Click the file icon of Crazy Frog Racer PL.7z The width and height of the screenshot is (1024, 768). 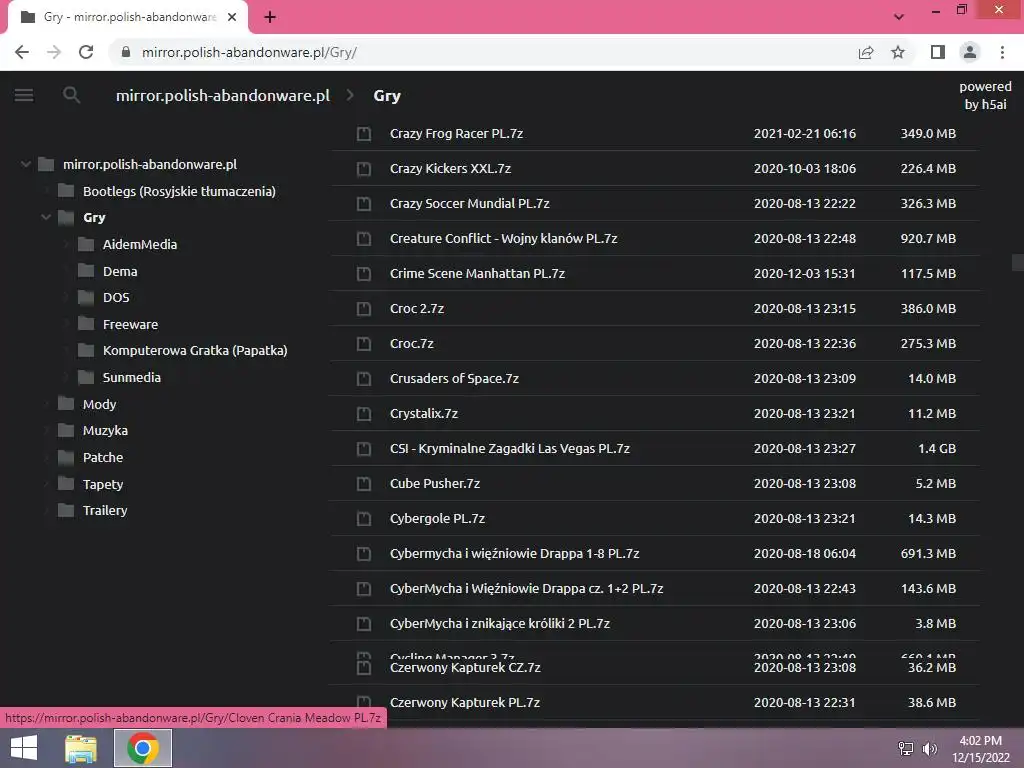(364, 134)
